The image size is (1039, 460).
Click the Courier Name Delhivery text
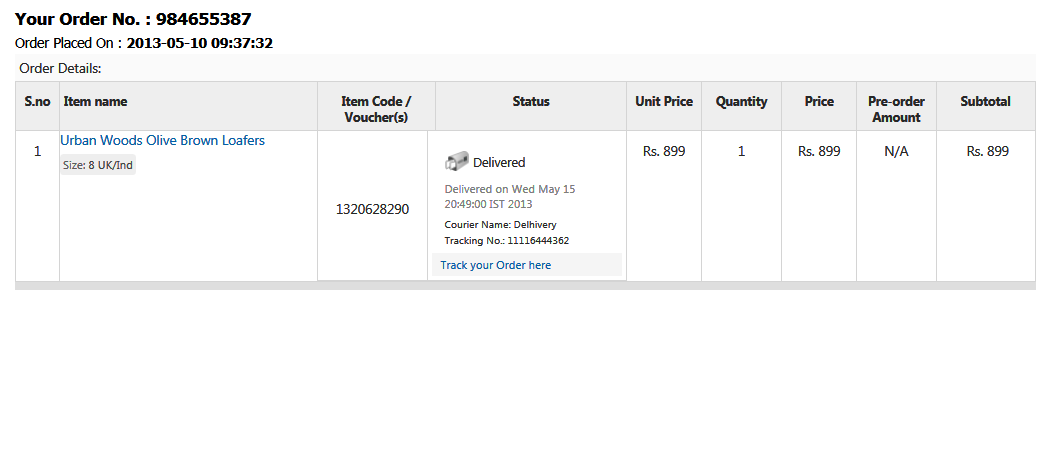500,225
